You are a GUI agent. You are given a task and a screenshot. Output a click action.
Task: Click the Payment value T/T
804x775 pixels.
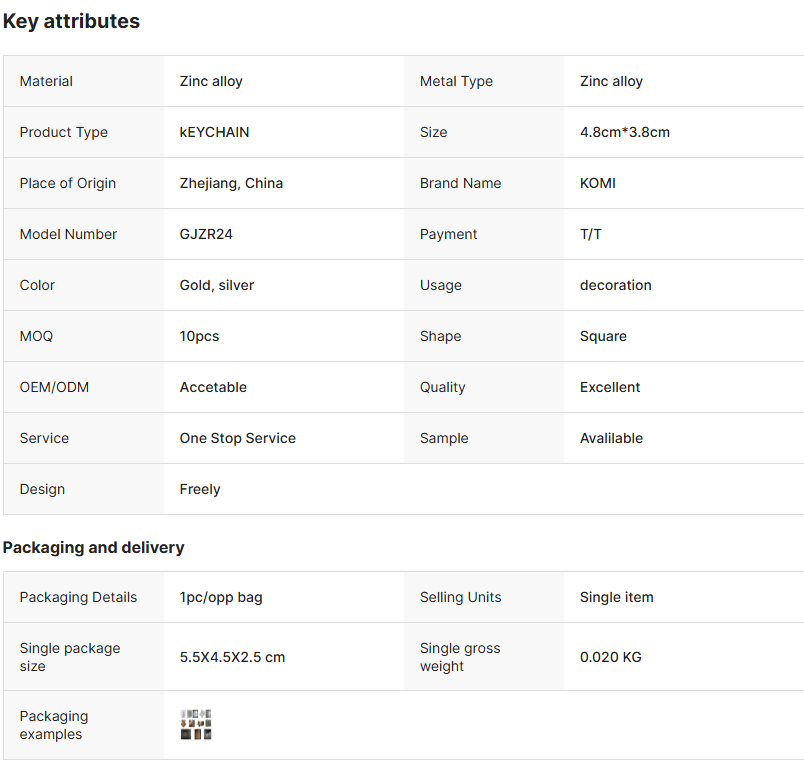coord(591,234)
